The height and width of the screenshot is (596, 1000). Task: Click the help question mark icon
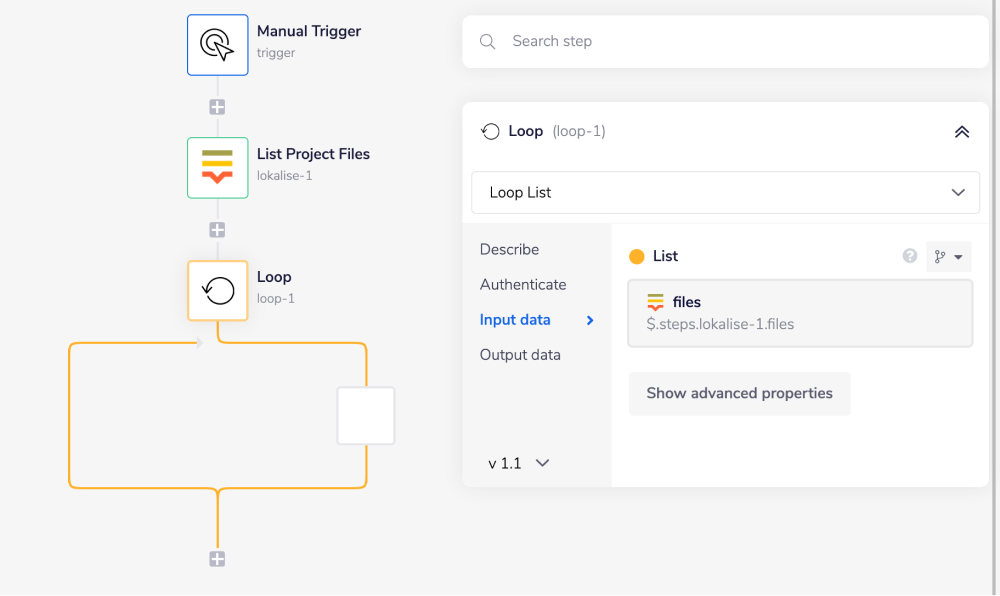(910, 256)
